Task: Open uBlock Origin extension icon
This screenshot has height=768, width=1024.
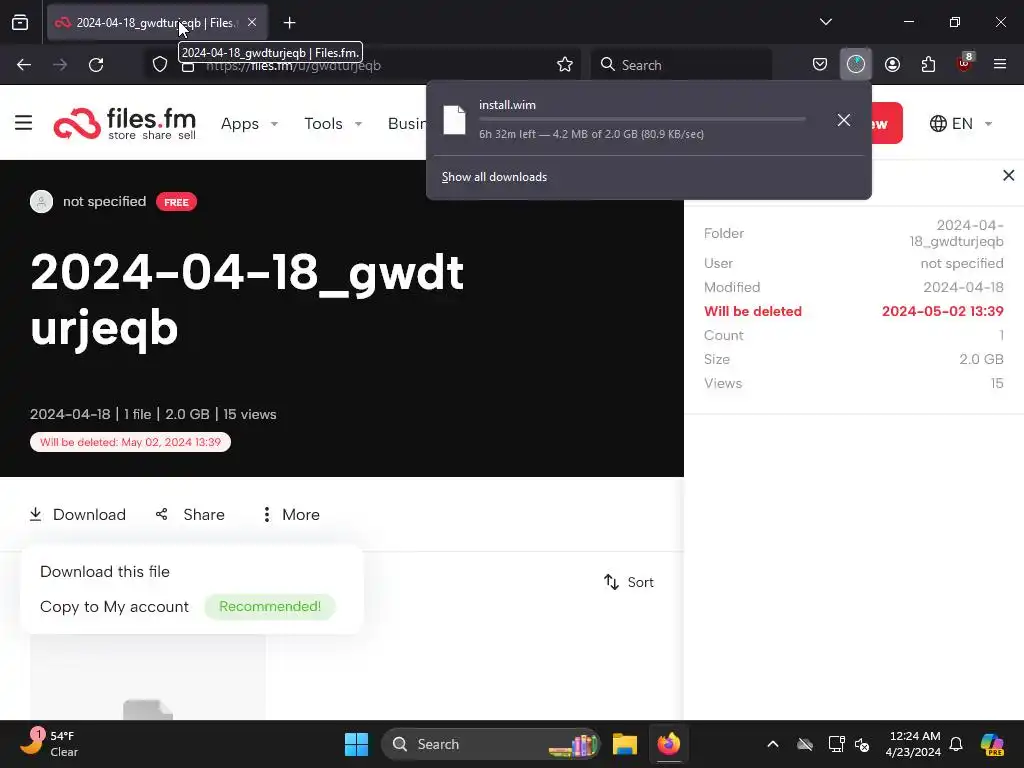Action: tap(965, 63)
